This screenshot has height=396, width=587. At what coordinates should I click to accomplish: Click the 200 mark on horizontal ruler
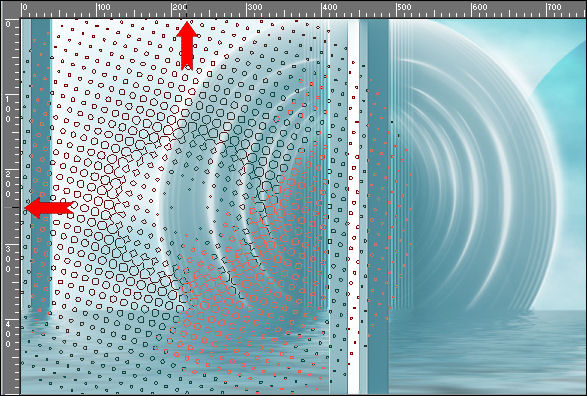point(180,7)
